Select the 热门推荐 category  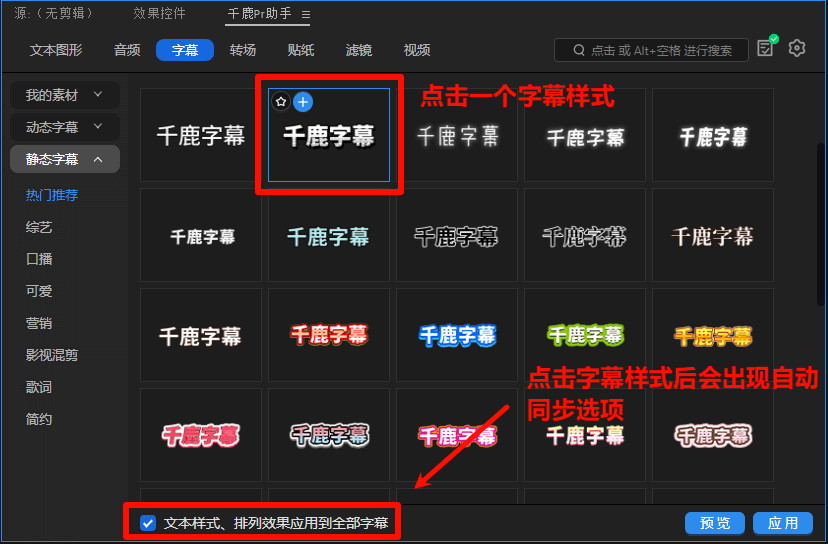click(x=52, y=195)
